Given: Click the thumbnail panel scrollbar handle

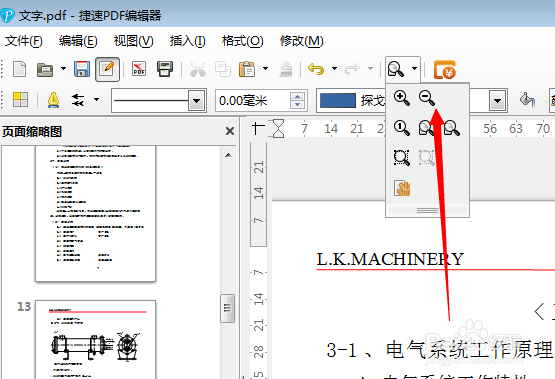Looking at the screenshot, I should click(227, 308).
